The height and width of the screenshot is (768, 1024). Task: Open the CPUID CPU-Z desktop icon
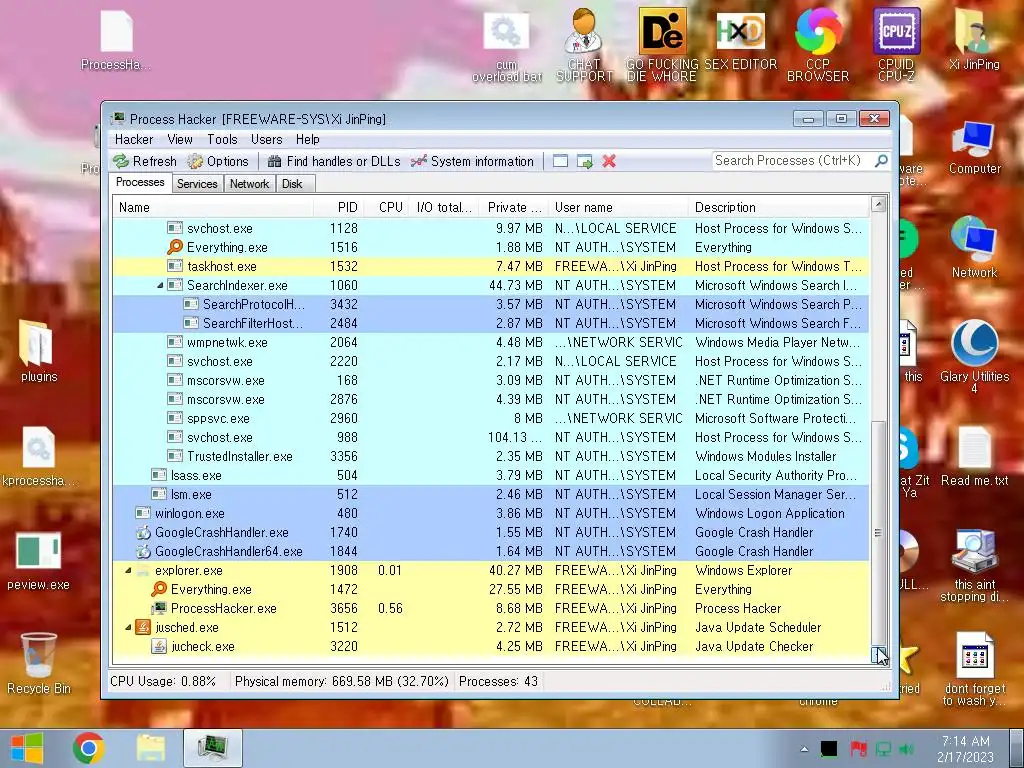pos(896,44)
